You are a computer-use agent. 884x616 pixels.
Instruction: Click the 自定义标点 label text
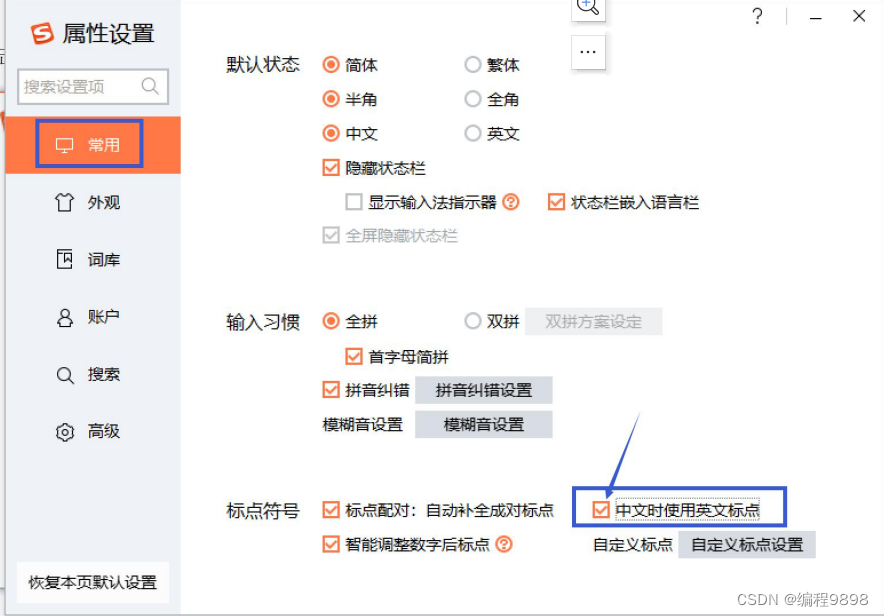633,545
